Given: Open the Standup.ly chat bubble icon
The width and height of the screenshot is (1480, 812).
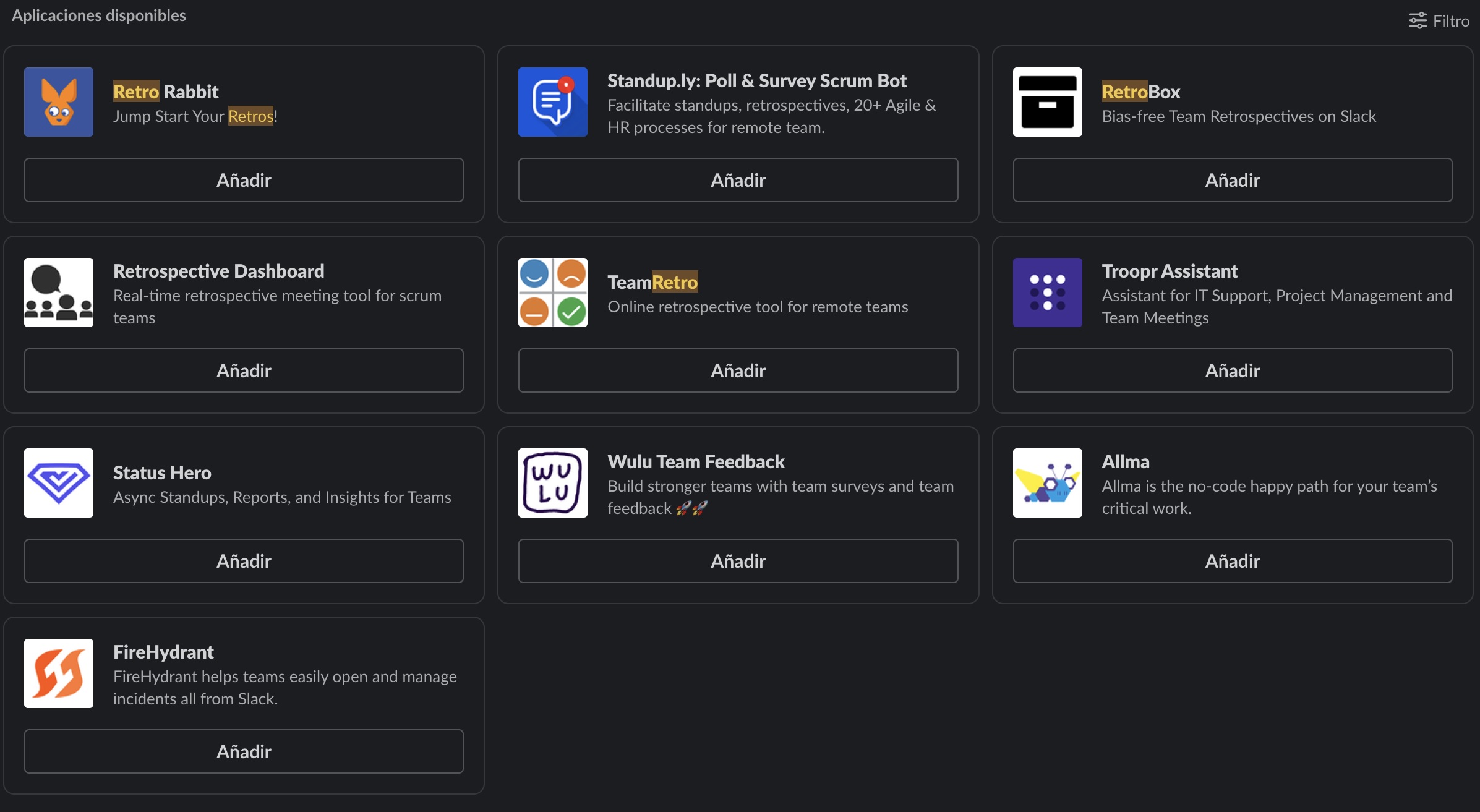Looking at the screenshot, I should [x=553, y=102].
